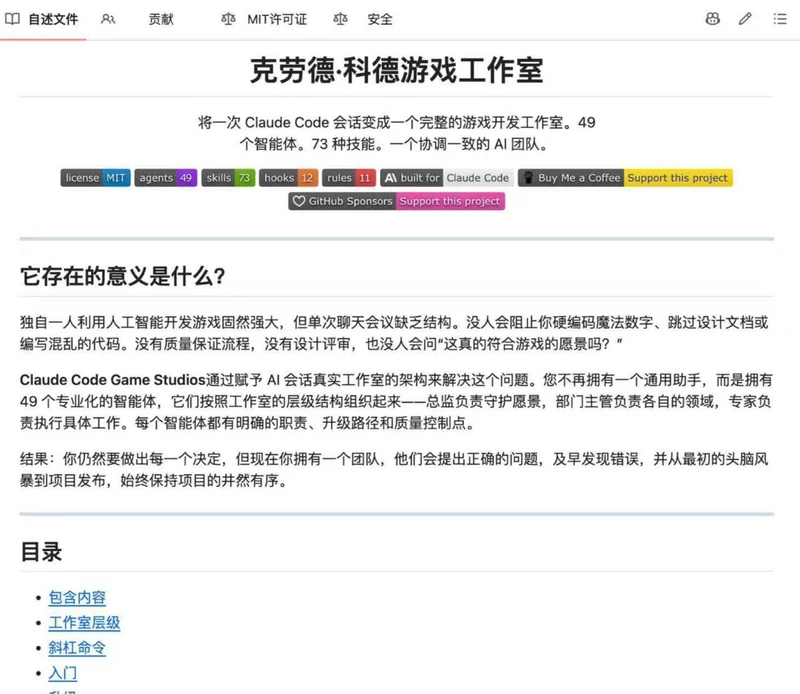Click the pencil edit file icon
This screenshot has height=694, width=800.
(x=745, y=19)
